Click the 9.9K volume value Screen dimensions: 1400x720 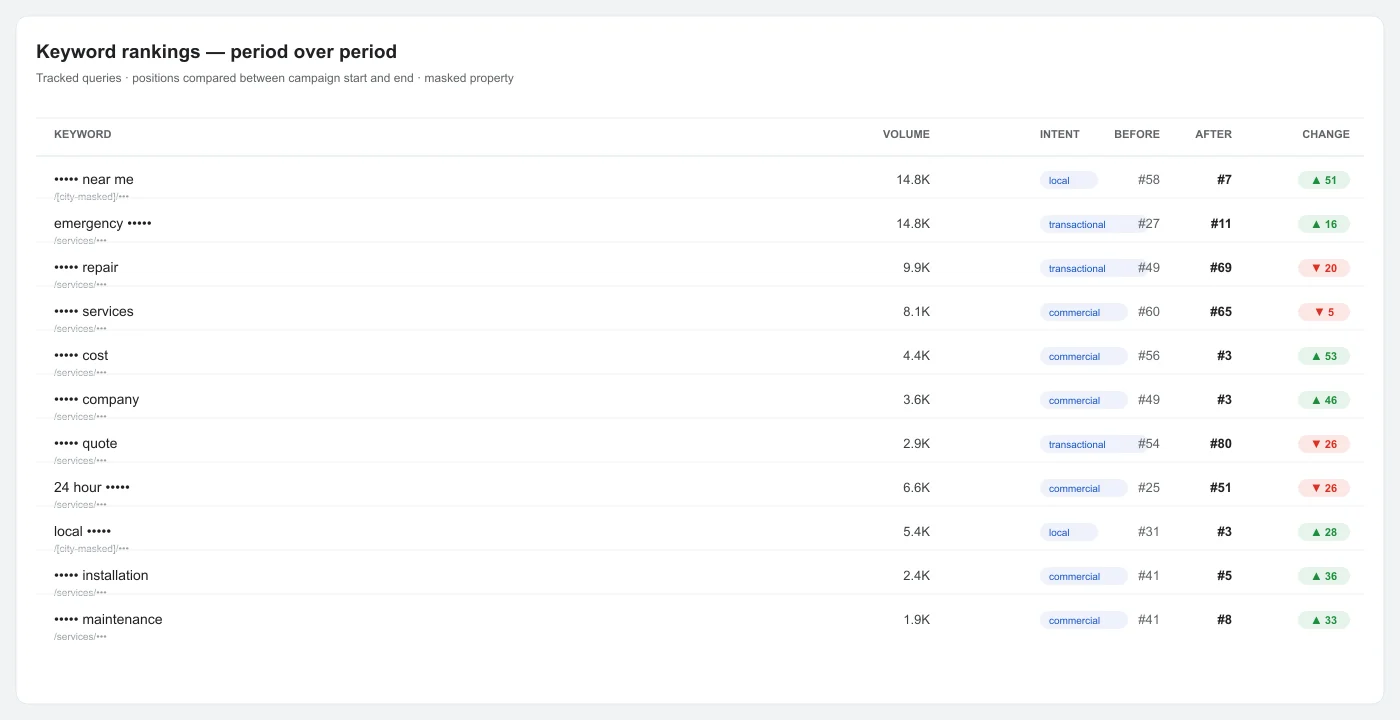pyautogui.click(x=916, y=268)
